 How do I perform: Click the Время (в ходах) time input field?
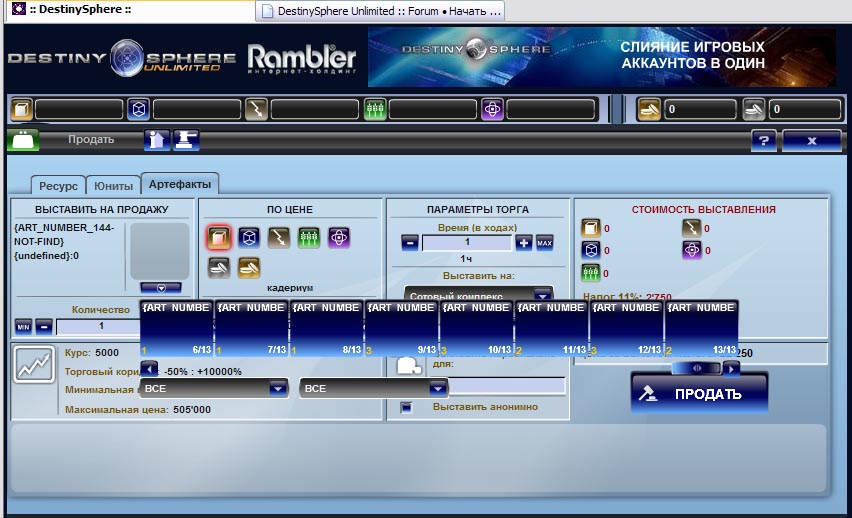(467, 242)
